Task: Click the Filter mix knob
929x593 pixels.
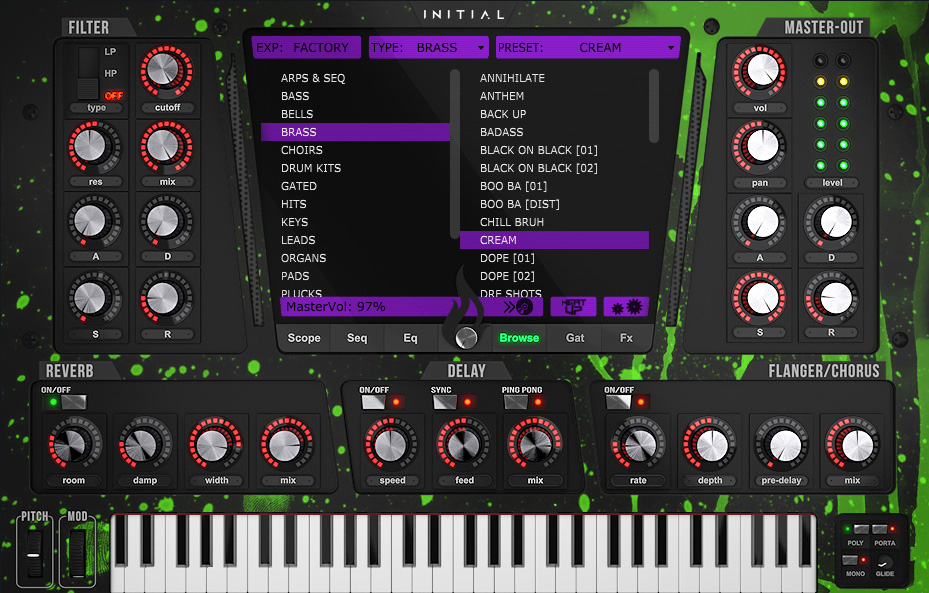Action: [166, 146]
